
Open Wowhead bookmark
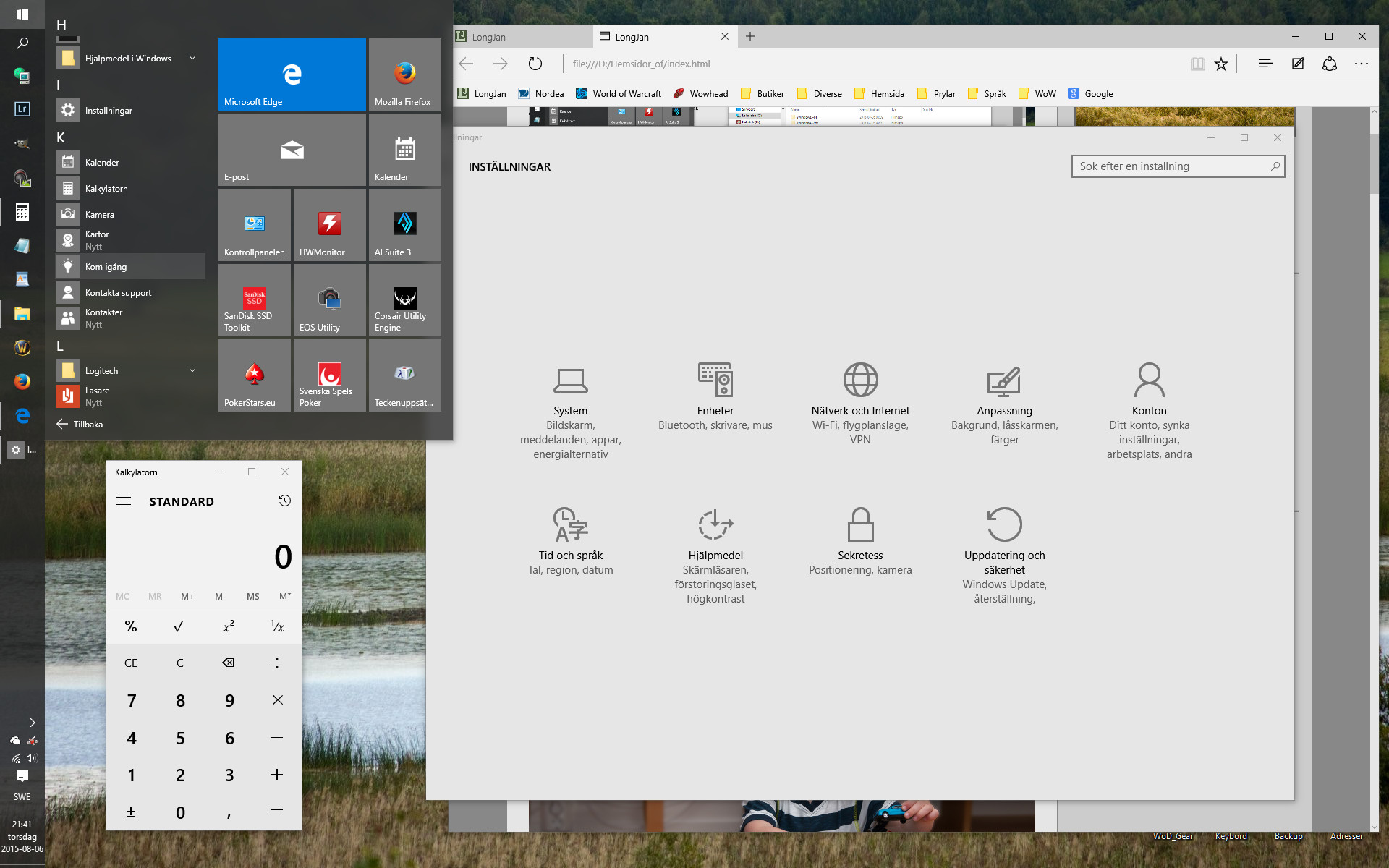click(x=700, y=93)
